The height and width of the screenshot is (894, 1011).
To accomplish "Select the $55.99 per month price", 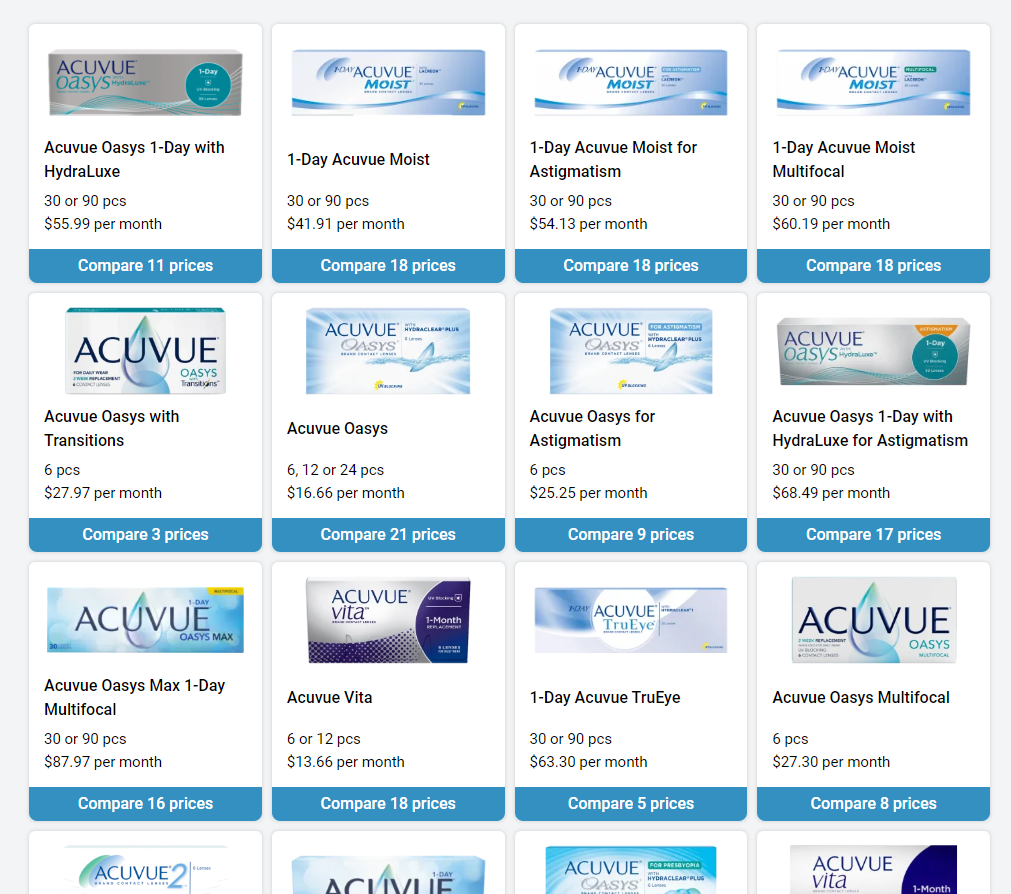I will point(103,224).
